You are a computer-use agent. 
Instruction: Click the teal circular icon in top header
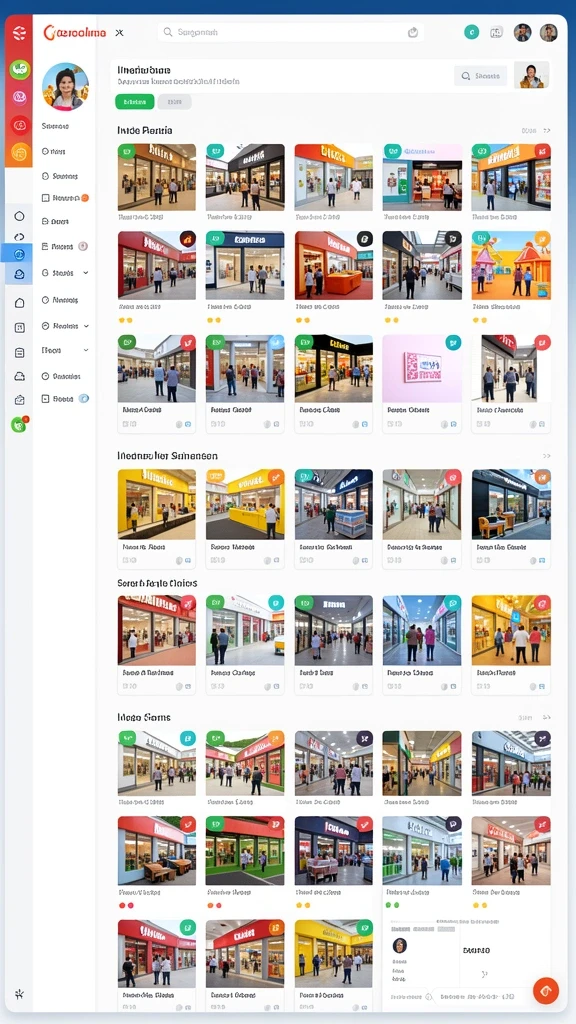click(x=472, y=32)
